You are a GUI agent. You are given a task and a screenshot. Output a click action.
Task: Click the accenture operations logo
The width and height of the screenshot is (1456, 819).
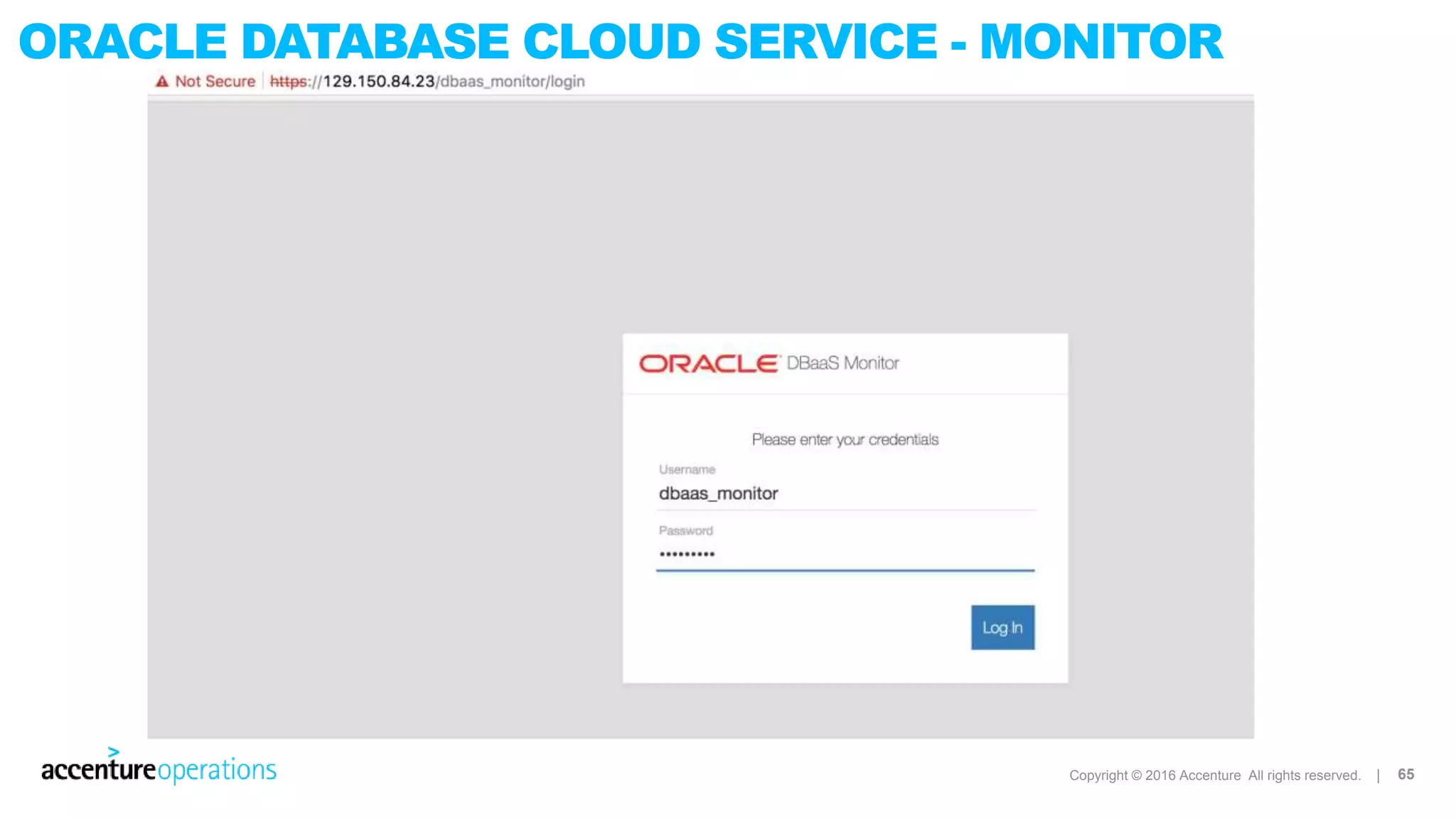(159, 766)
